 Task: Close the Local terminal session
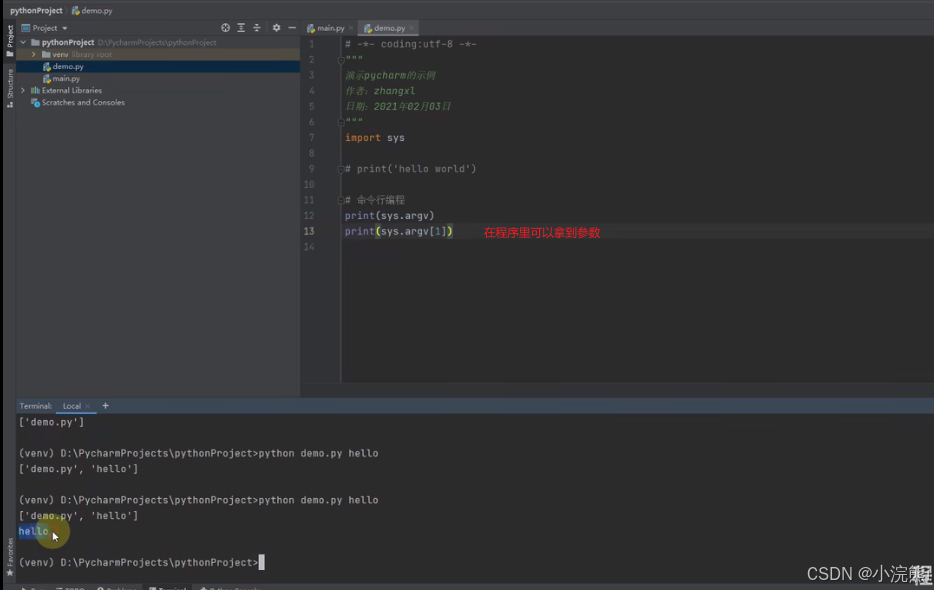88,406
